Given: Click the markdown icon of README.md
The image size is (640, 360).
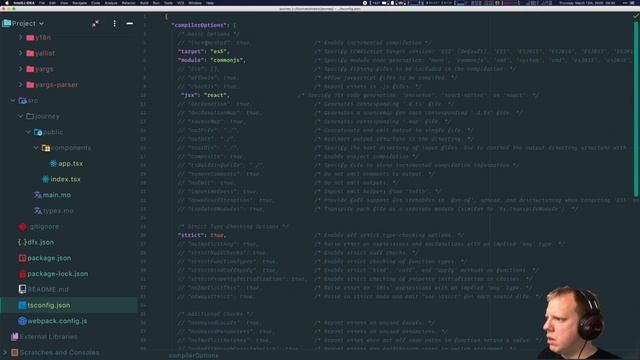Looking at the screenshot, I should click(x=22, y=289).
